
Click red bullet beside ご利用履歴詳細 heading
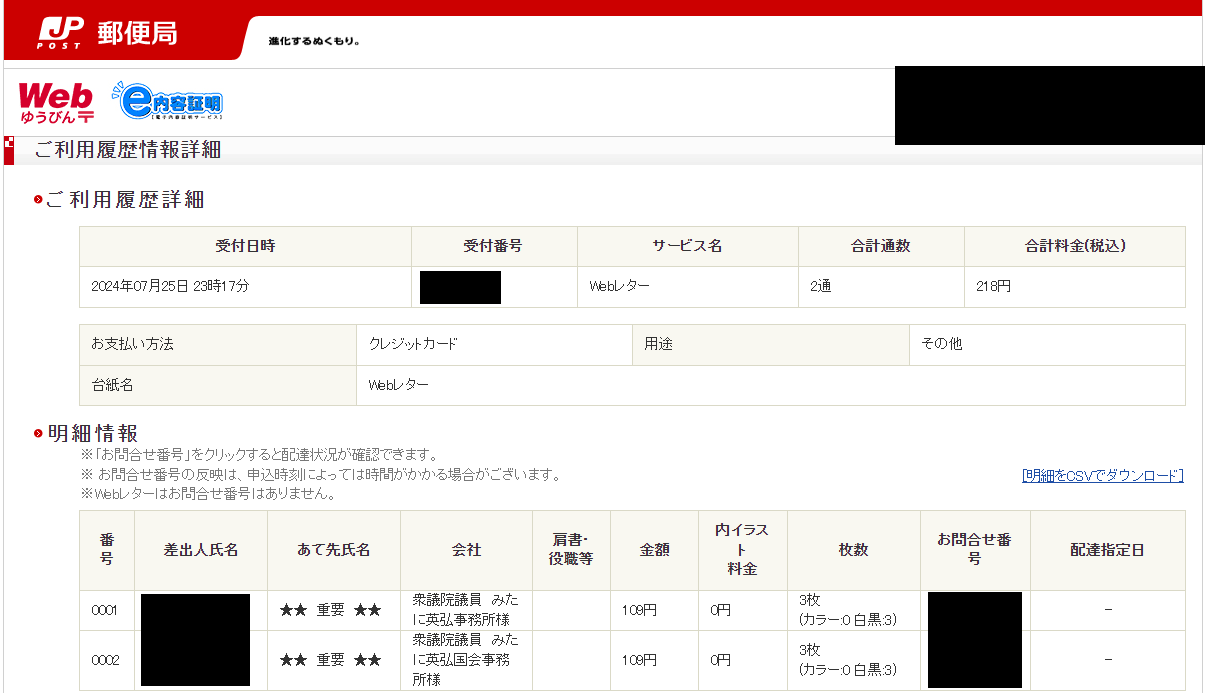coord(38,200)
